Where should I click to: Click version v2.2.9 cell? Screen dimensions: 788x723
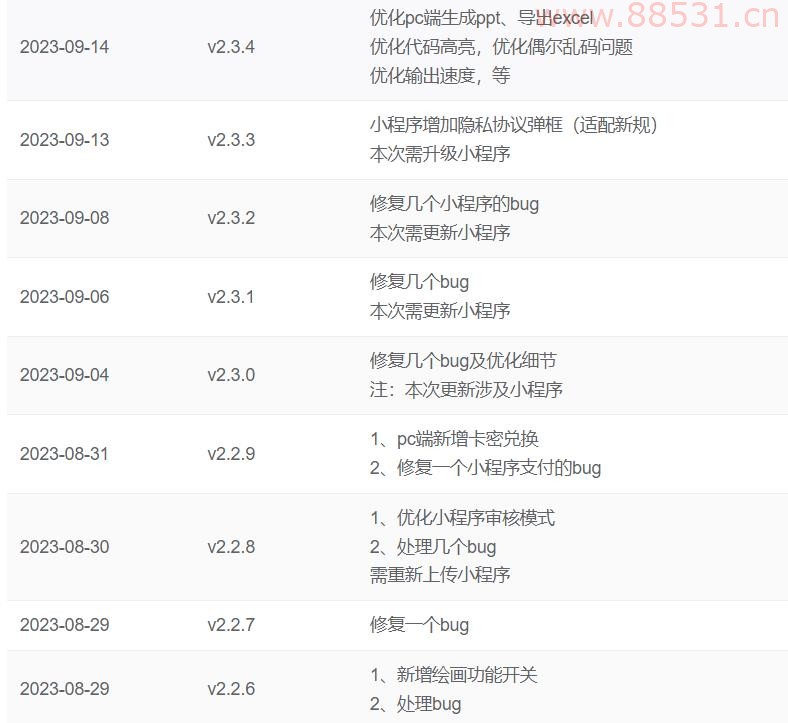point(231,454)
